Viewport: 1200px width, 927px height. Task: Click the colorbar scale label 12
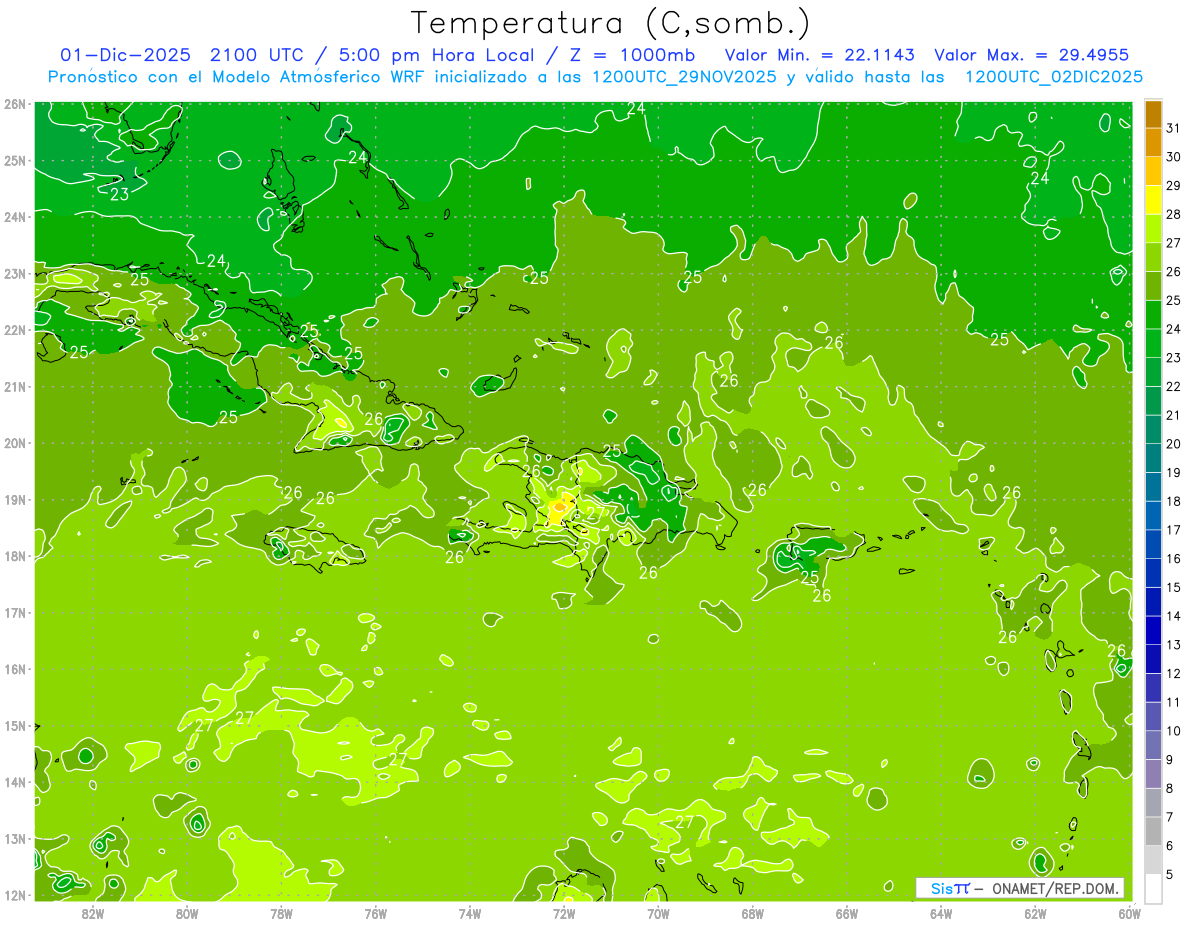(x=1173, y=673)
